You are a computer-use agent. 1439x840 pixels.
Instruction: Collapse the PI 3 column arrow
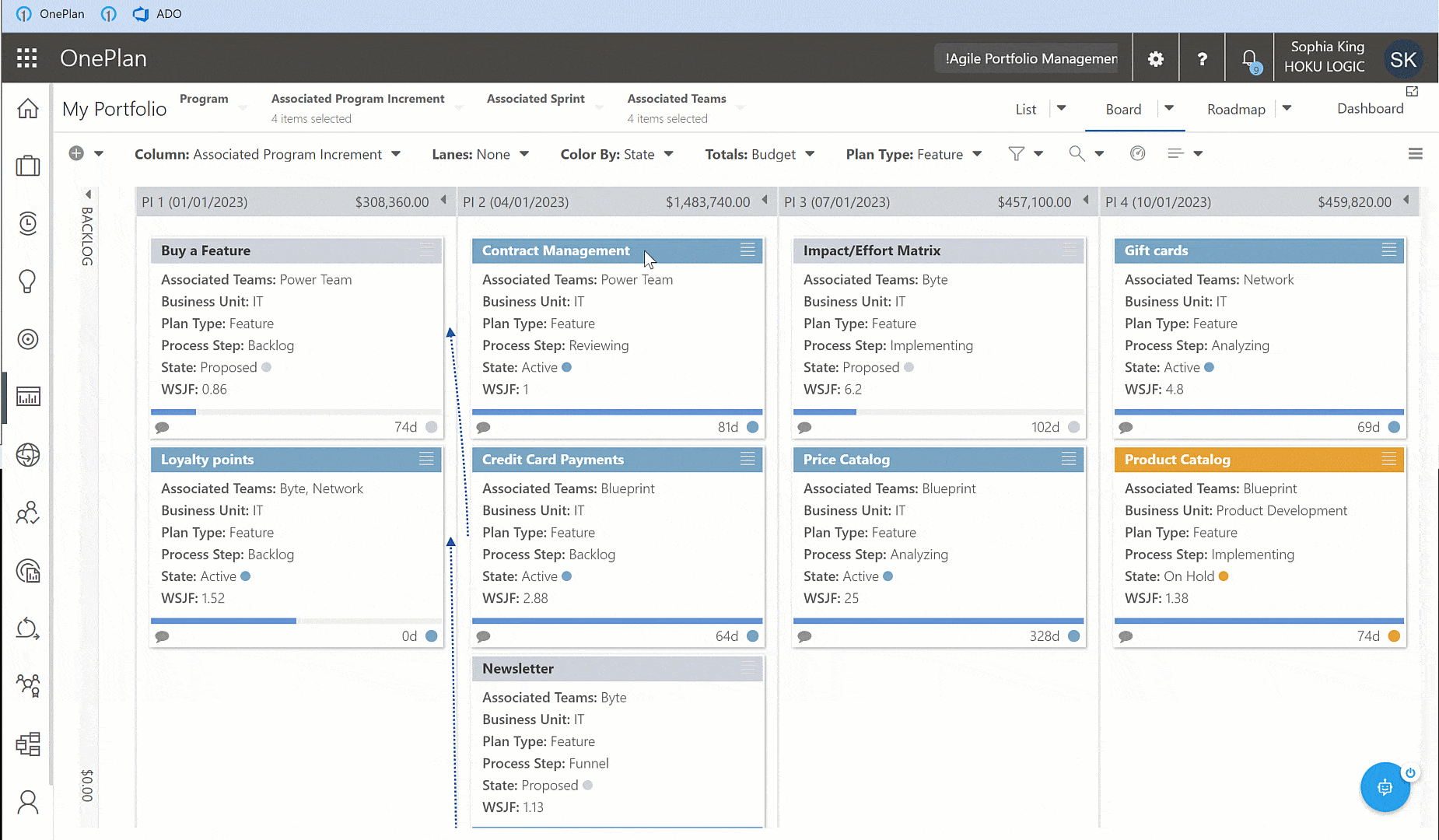pos(1086,201)
